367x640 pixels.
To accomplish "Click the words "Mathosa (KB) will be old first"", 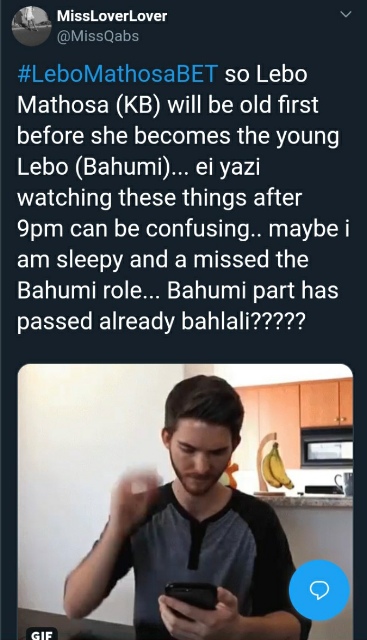I will click(167, 105).
